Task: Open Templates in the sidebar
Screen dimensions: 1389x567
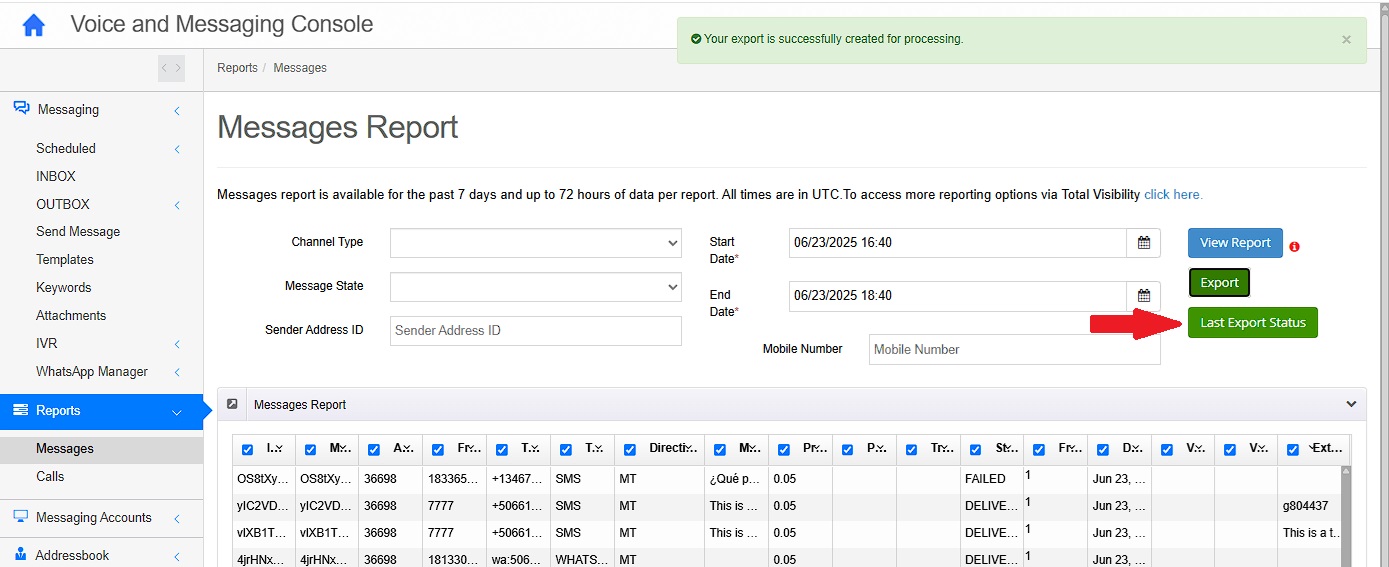Action: click(65, 259)
